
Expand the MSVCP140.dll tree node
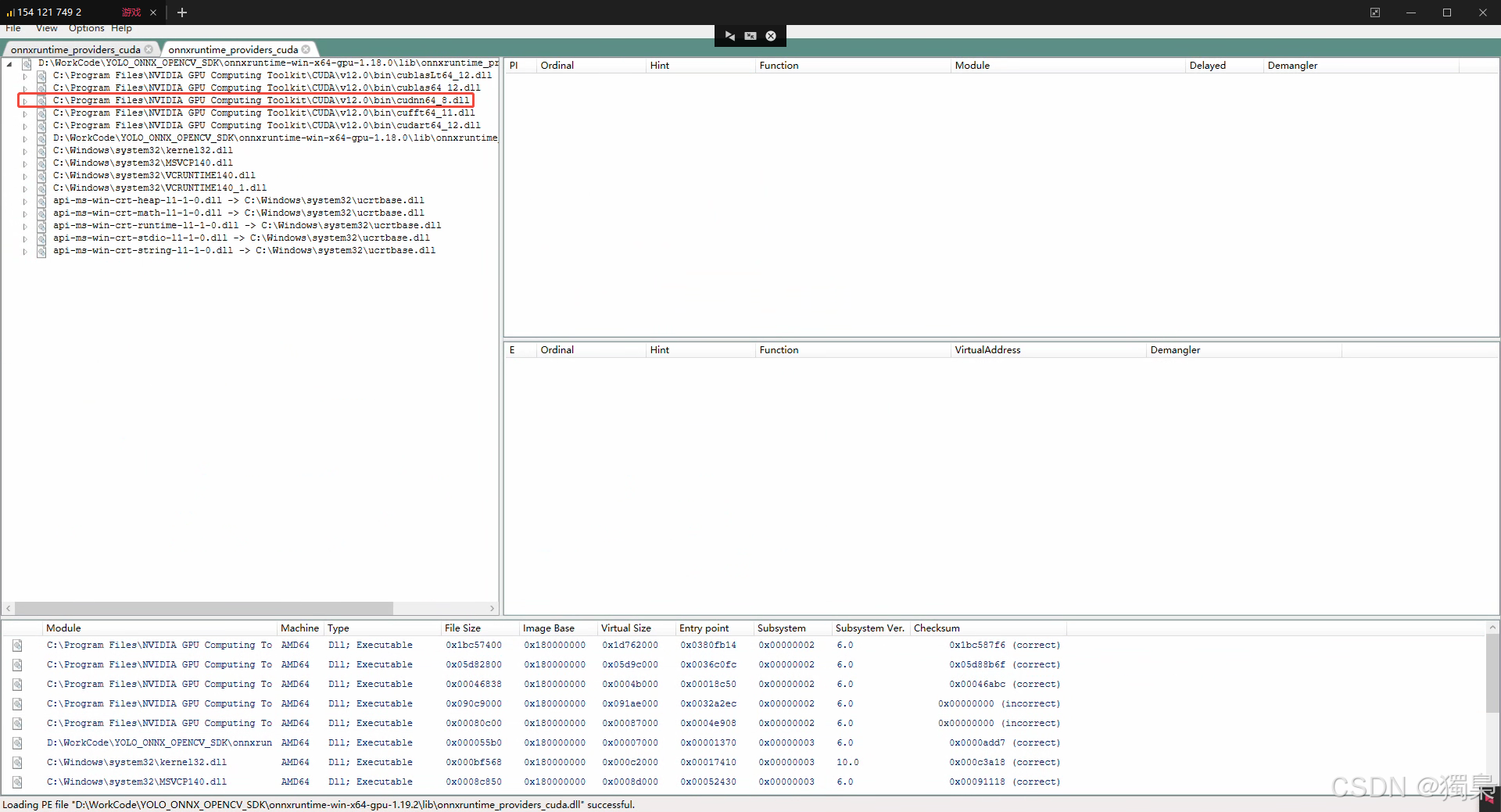[x=25, y=163]
